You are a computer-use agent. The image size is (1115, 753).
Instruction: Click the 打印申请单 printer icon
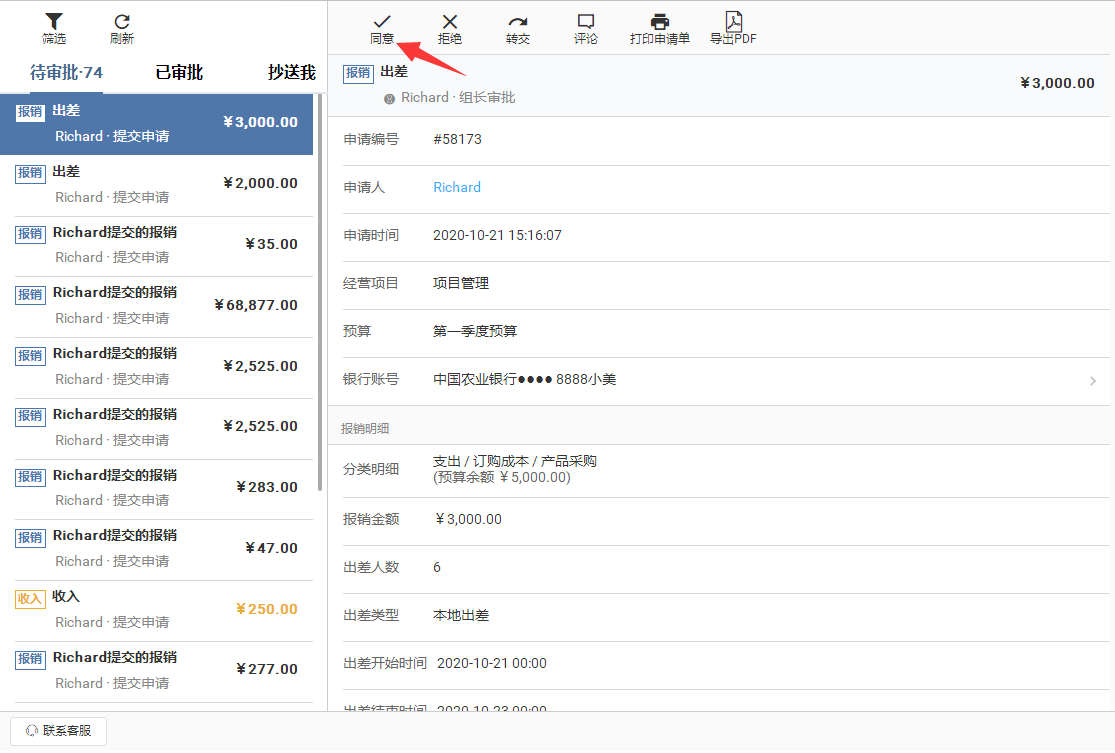pyautogui.click(x=660, y=21)
